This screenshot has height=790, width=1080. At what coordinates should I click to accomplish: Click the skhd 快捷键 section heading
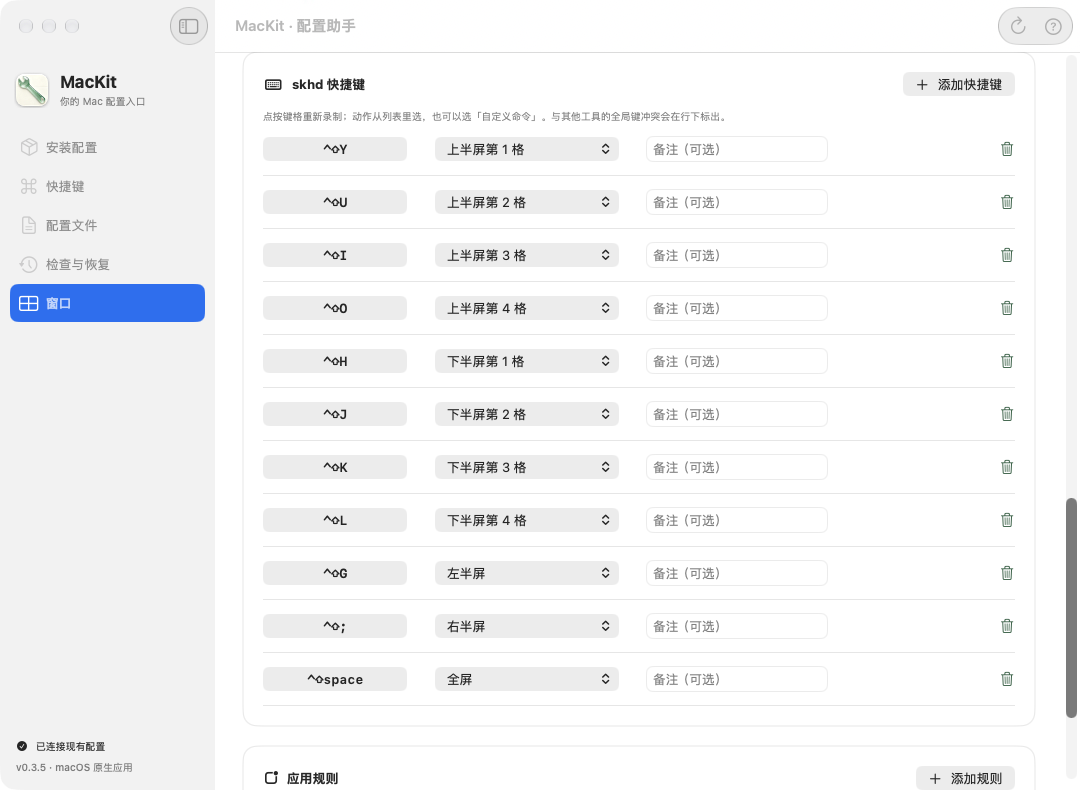pos(328,85)
